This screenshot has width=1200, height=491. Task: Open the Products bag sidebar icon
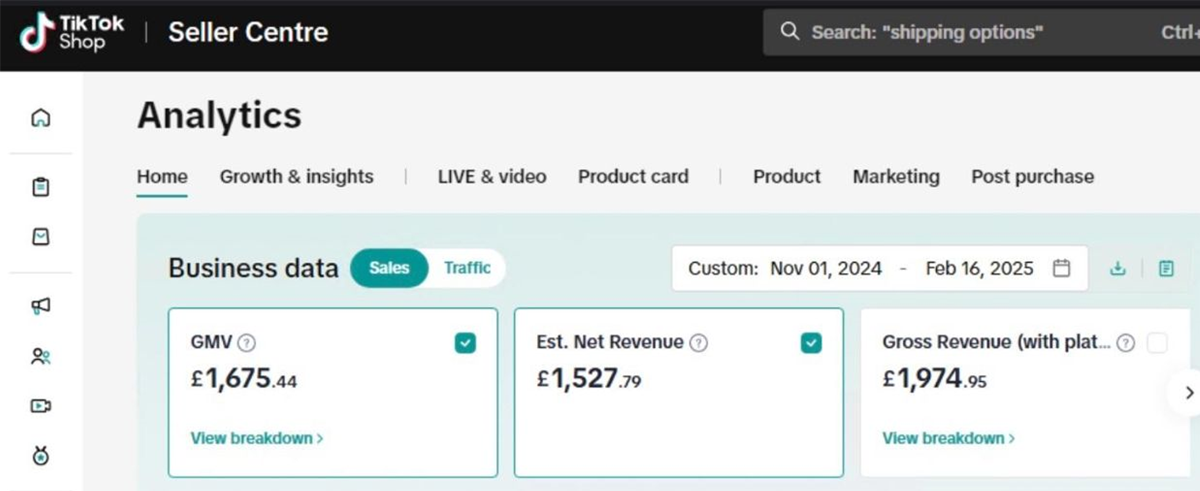[41, 237]
